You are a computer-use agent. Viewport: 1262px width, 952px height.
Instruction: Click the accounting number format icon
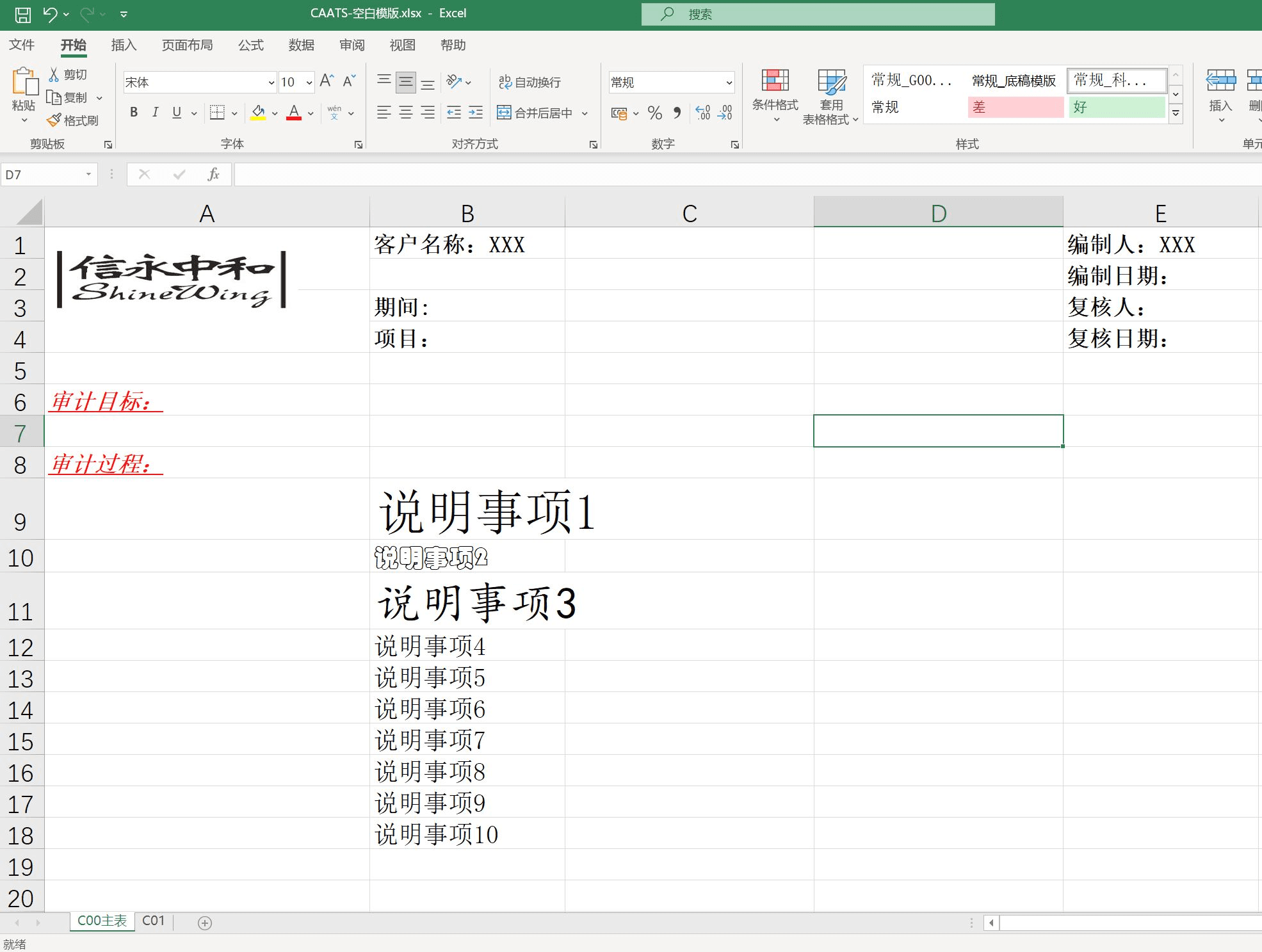pos(619,113)
